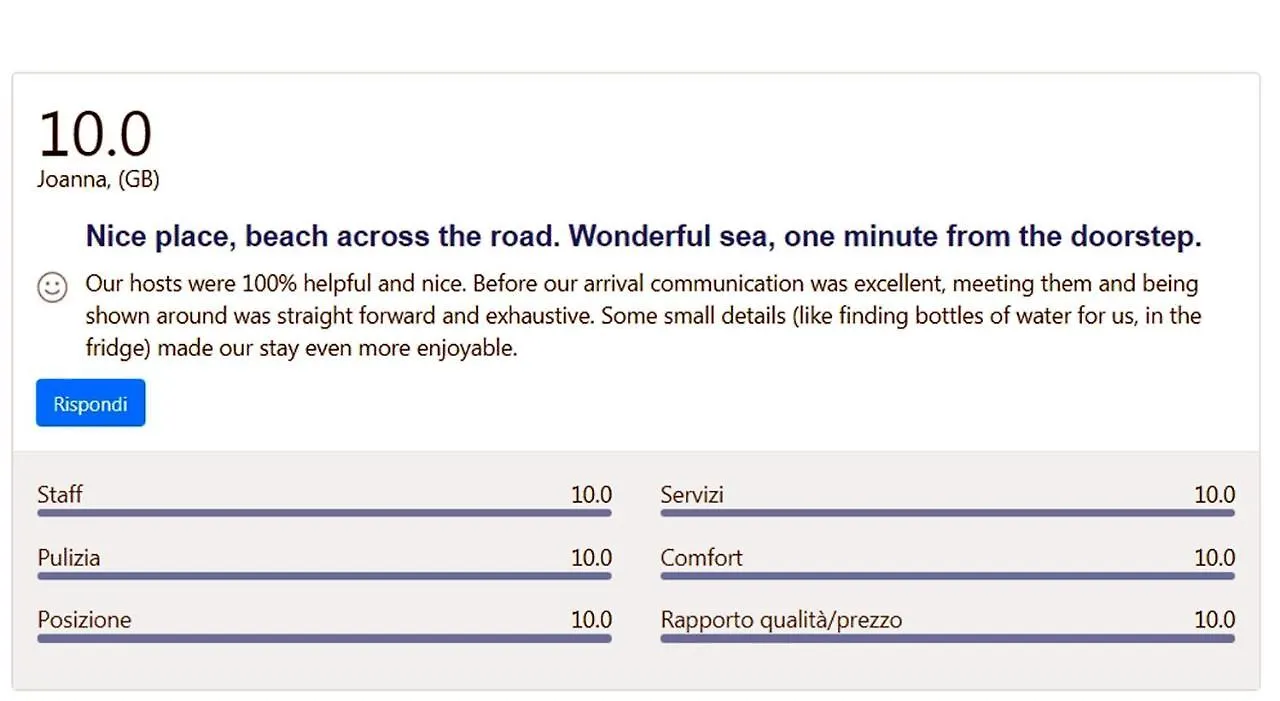Select the Staff label
Viewport: 1280px width, 701px height.
point(60,494)
